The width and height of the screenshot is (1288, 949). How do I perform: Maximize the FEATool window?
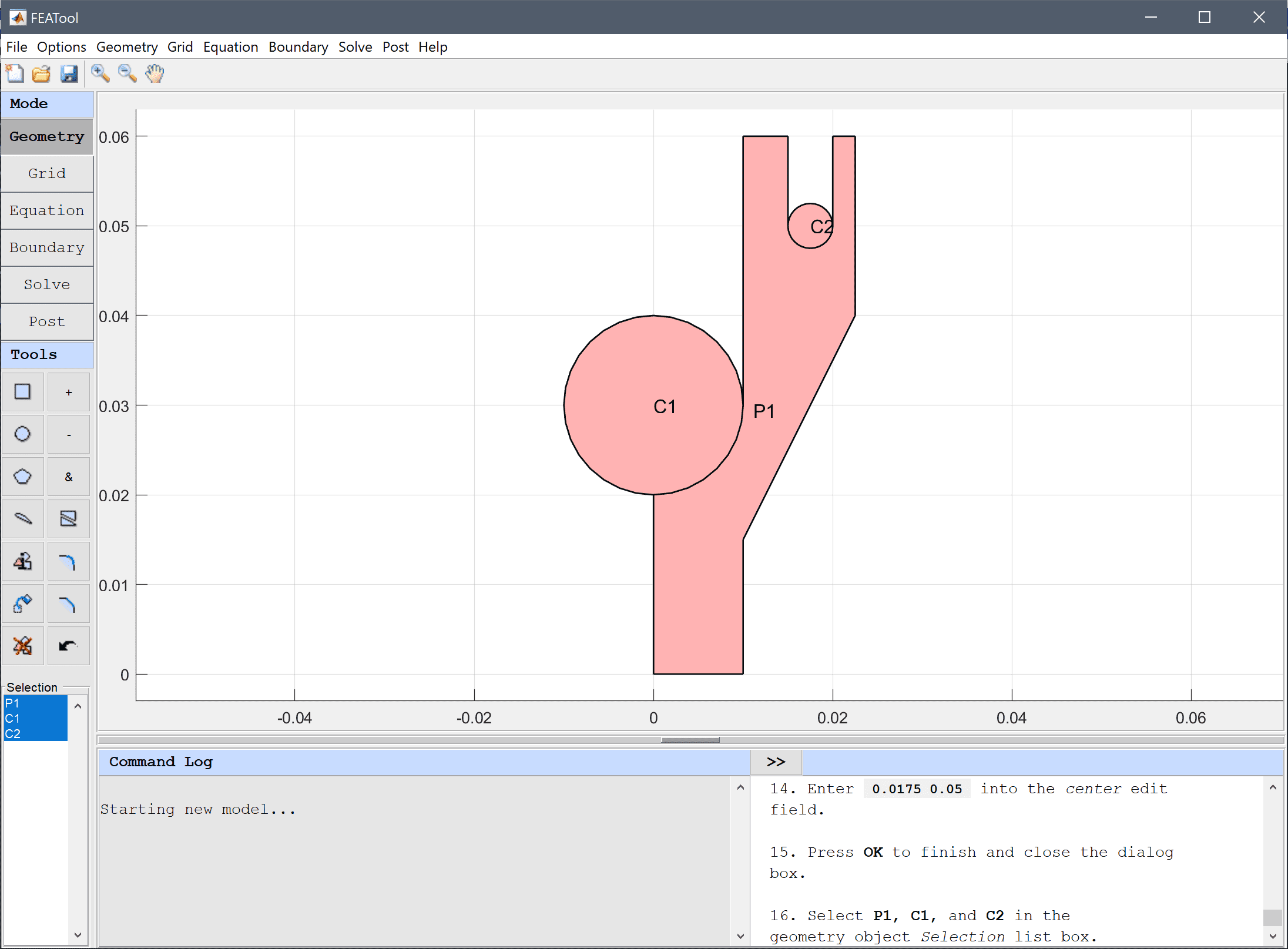[1205, 17]
